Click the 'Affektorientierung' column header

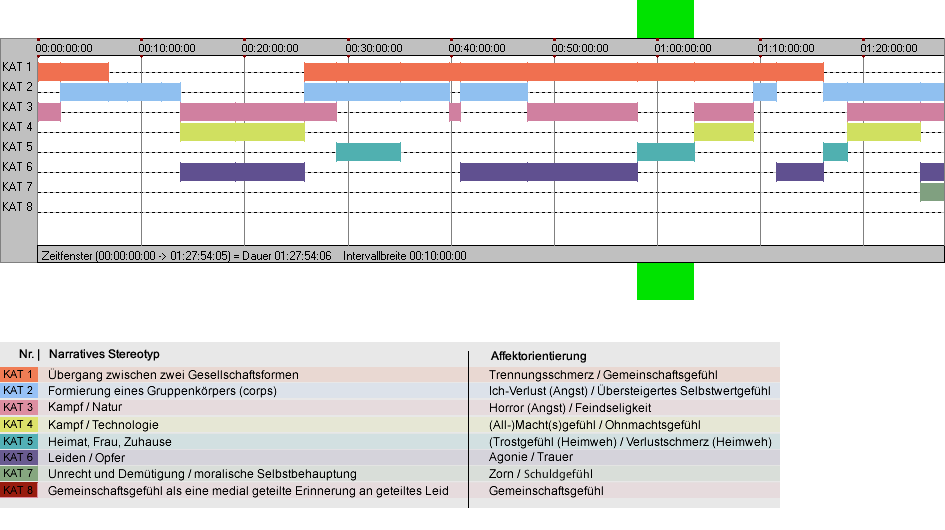click(538, 356)
